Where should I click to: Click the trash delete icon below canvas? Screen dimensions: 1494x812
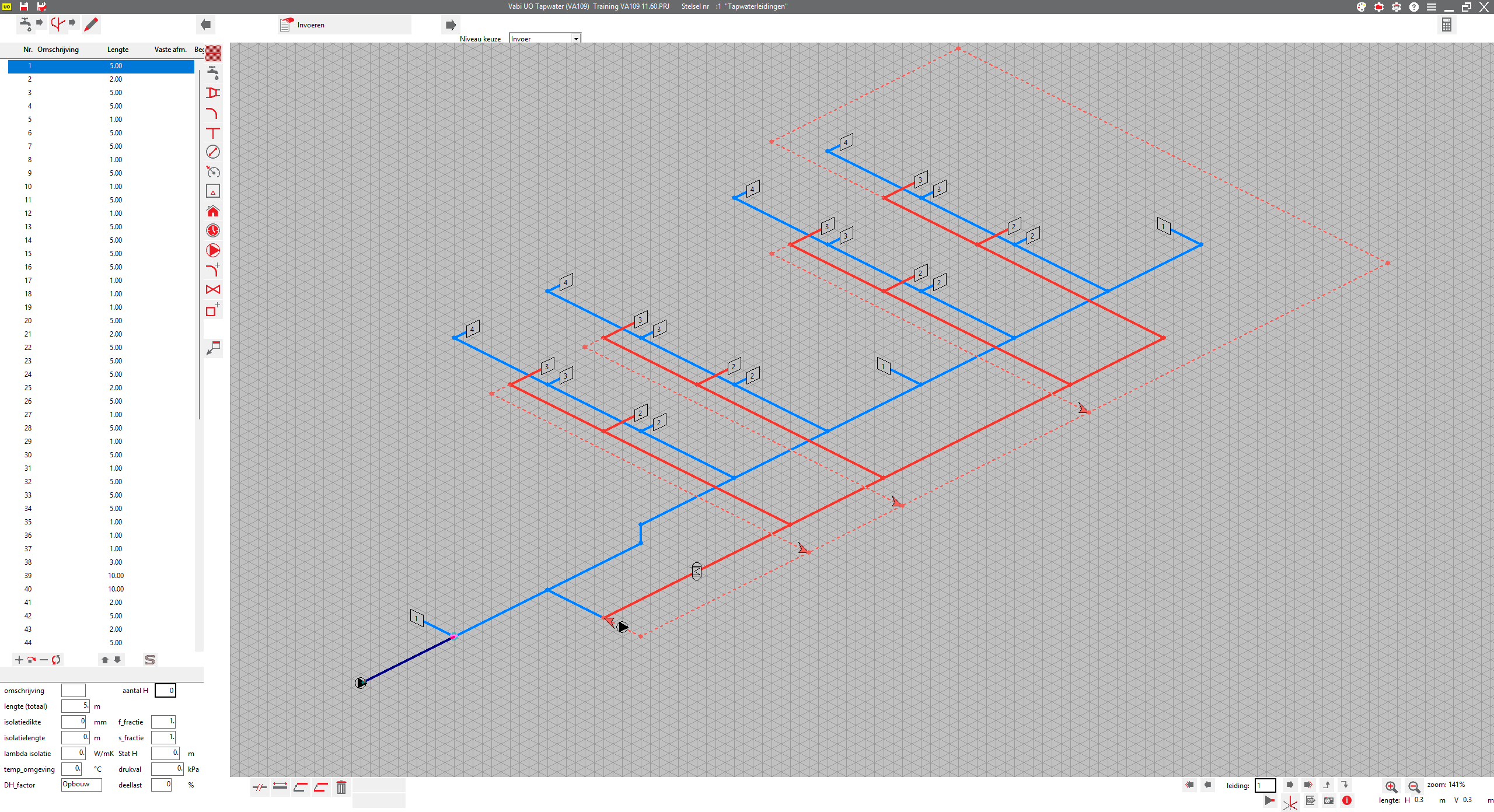tap(341, 787)
